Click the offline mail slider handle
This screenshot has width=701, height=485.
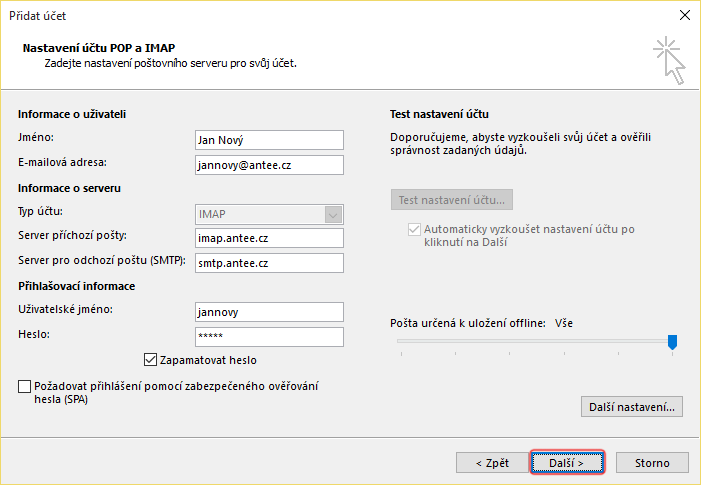[x=672, y=342]
